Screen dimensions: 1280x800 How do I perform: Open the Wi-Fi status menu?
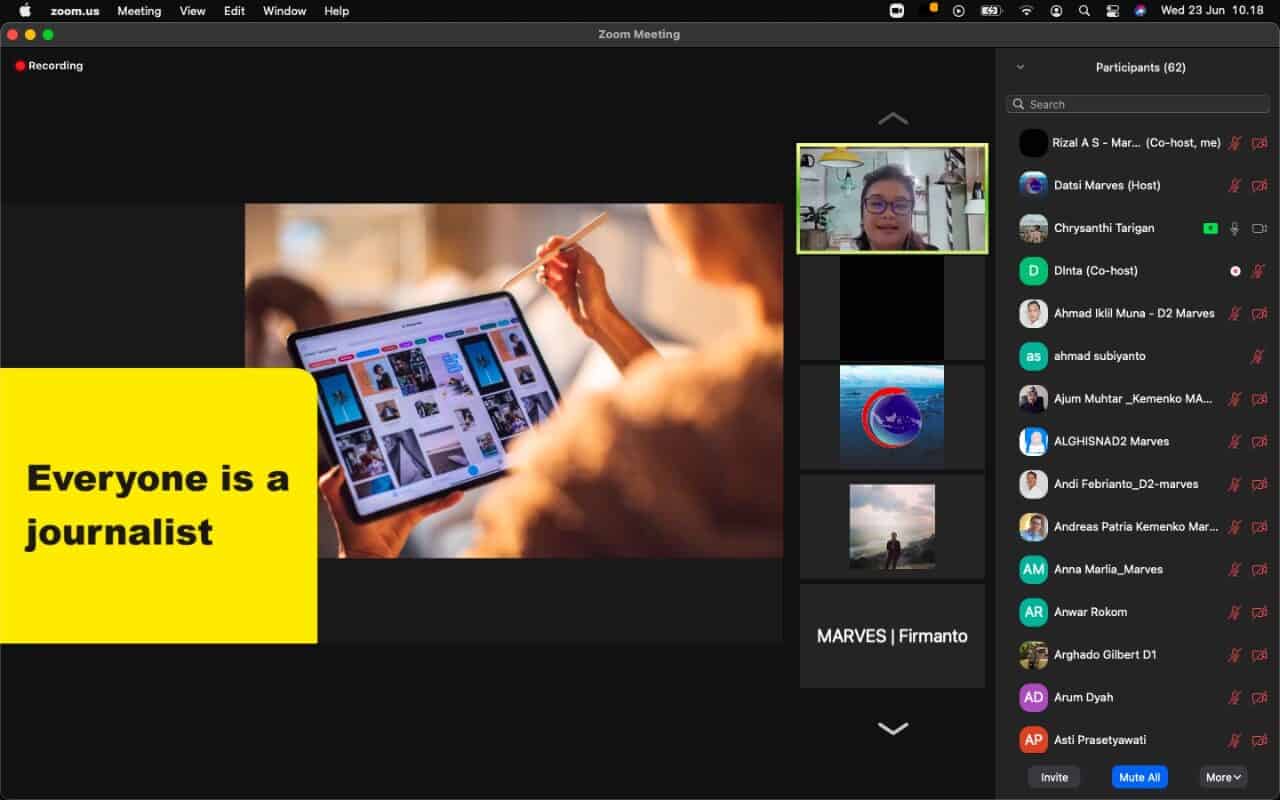coord(1026,11)
